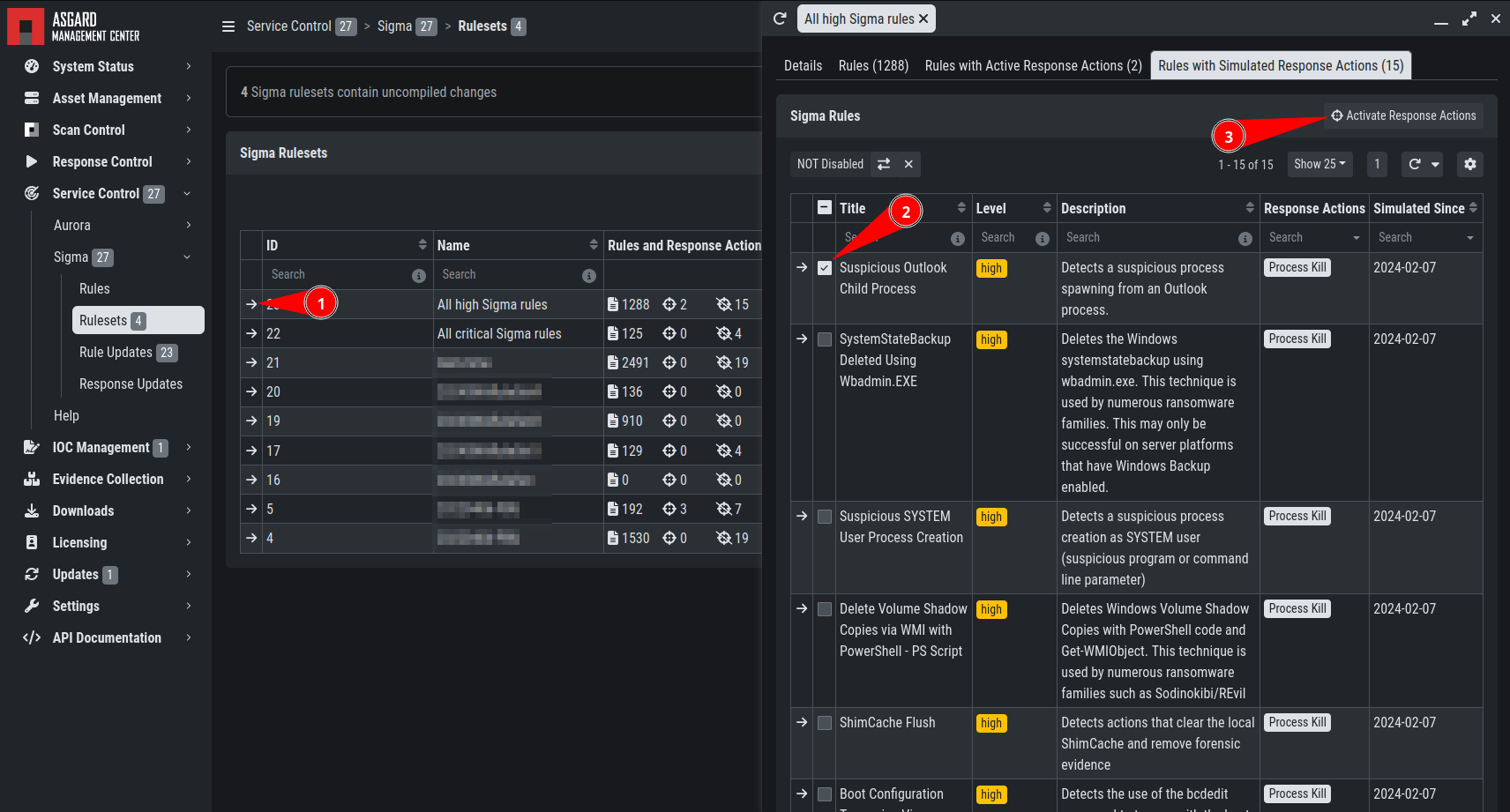Open Asset Management section
The height and width of the screenshot is (812, 1510).
107,98
